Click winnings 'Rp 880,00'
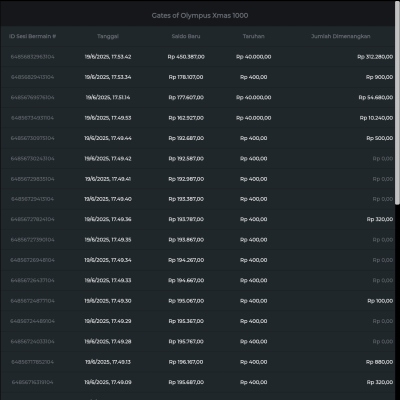The width and height of the screenshot is (400, 400). pos(379,362)
